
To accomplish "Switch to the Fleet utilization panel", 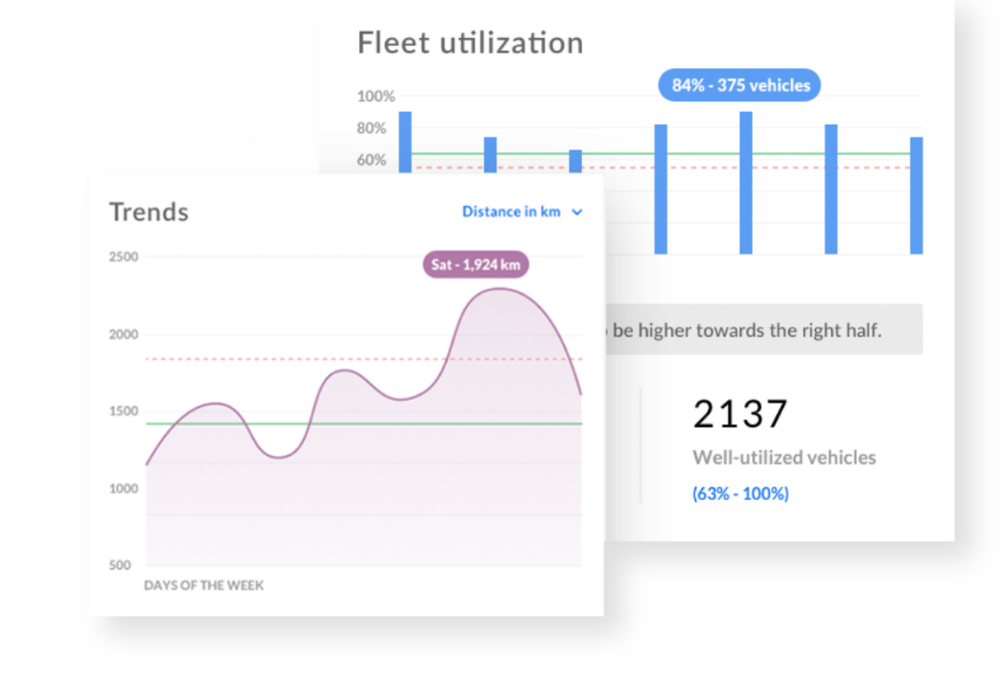I will (470, 43).
